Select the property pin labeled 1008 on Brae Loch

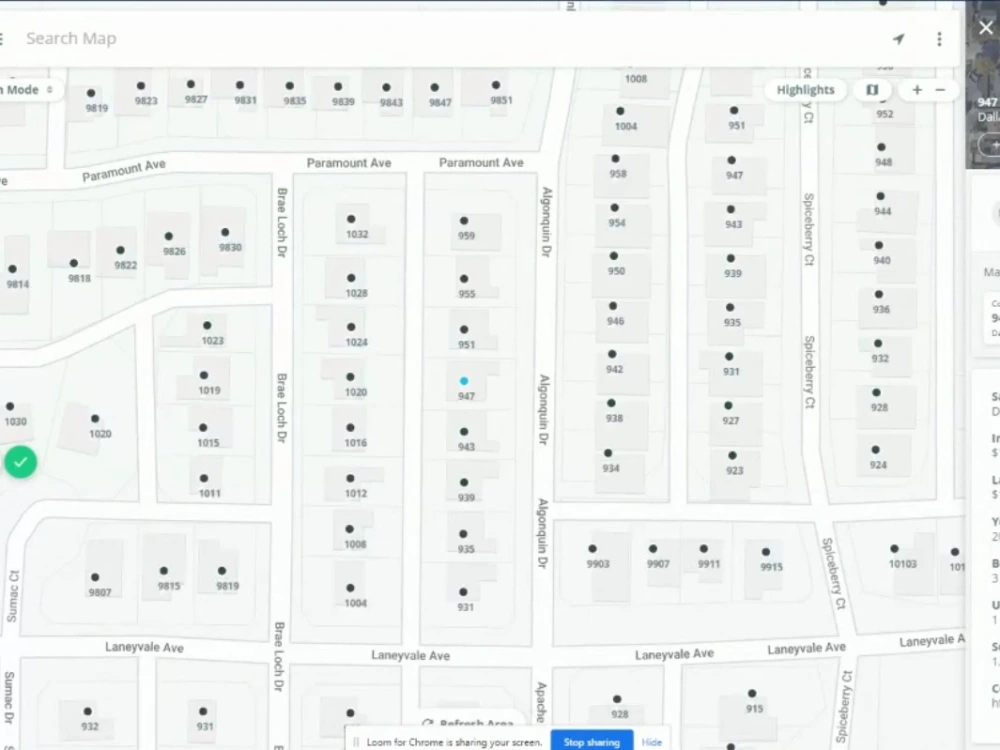coord(349,529)
